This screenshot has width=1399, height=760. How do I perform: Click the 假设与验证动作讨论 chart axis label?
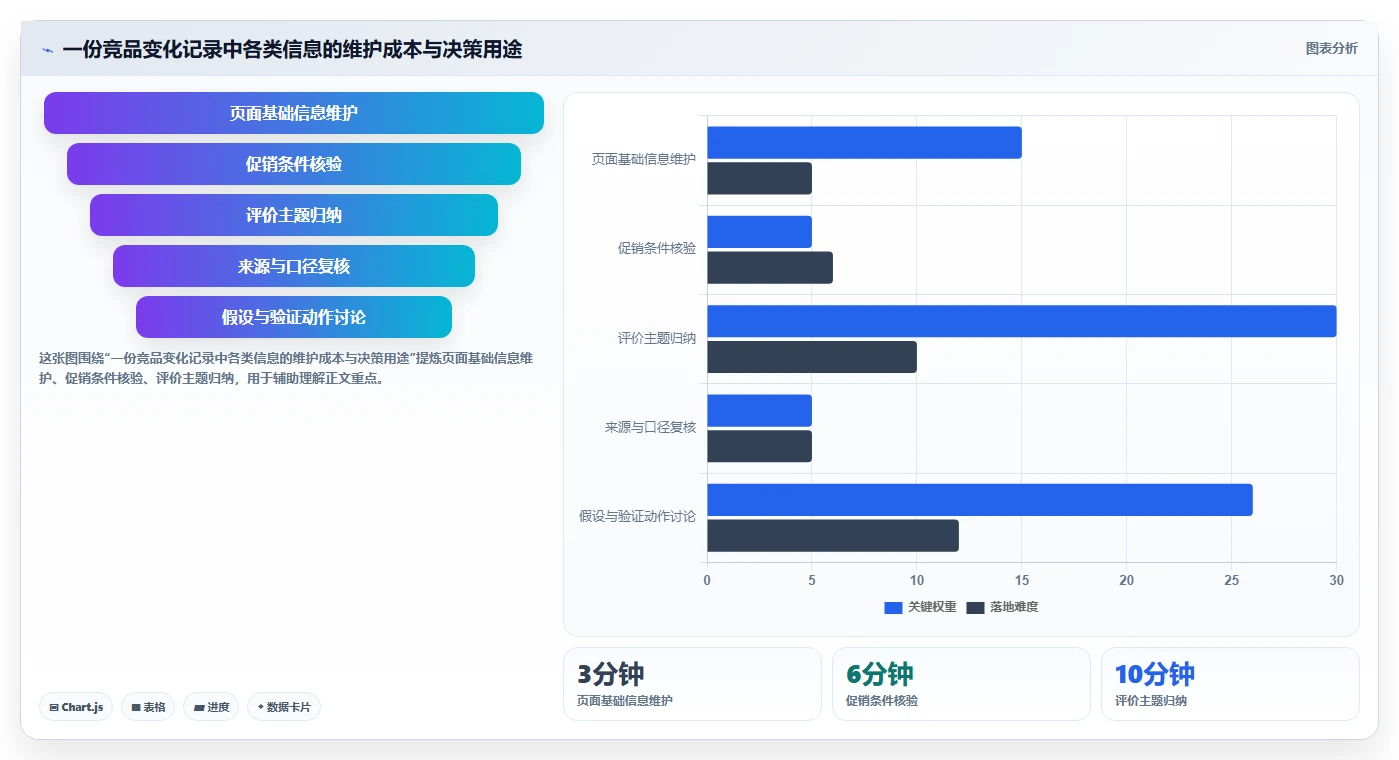637,517
